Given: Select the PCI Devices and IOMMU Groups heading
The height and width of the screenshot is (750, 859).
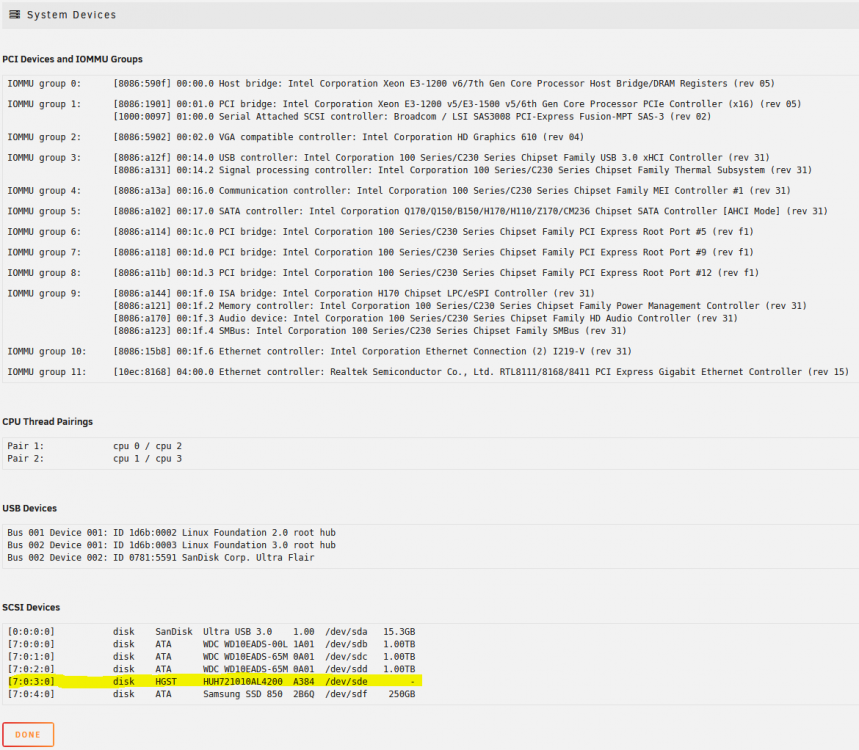Looking at the screenshot, I should pos(72,59).
